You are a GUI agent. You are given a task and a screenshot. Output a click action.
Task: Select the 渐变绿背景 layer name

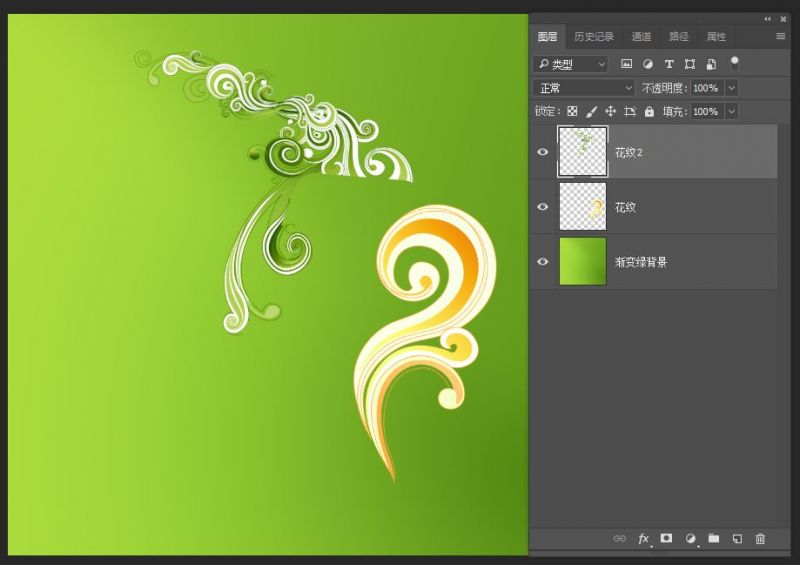point(641,262)
